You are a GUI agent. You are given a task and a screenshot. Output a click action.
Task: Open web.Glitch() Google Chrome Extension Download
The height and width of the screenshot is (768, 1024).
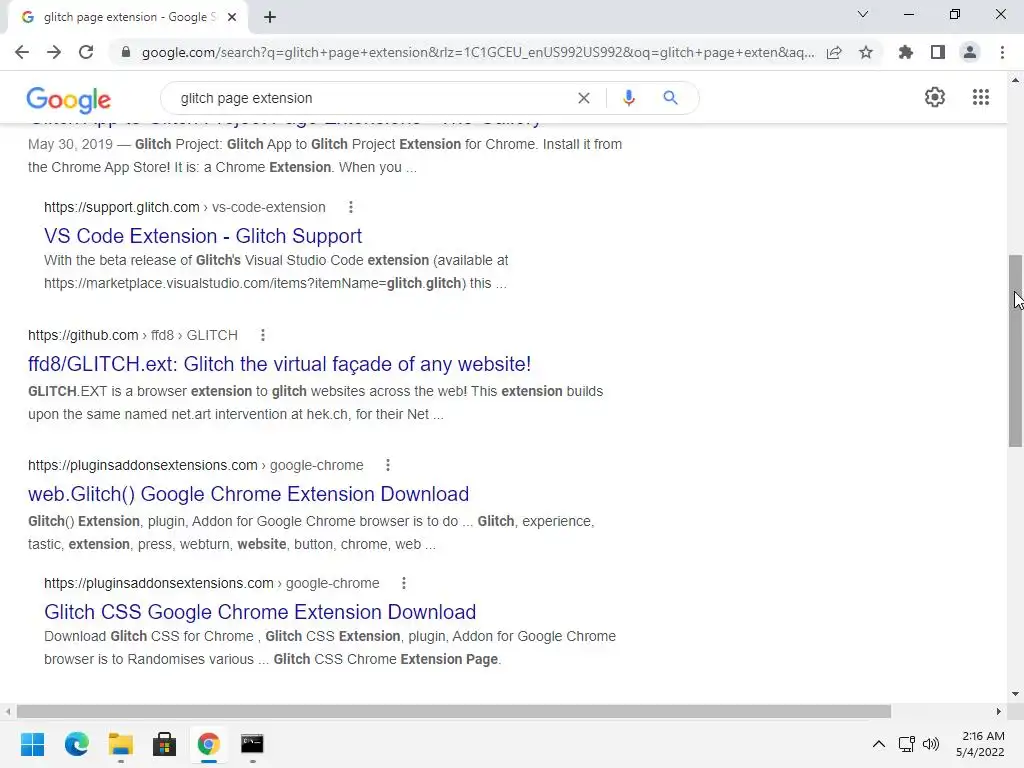[x=248, y=494]
